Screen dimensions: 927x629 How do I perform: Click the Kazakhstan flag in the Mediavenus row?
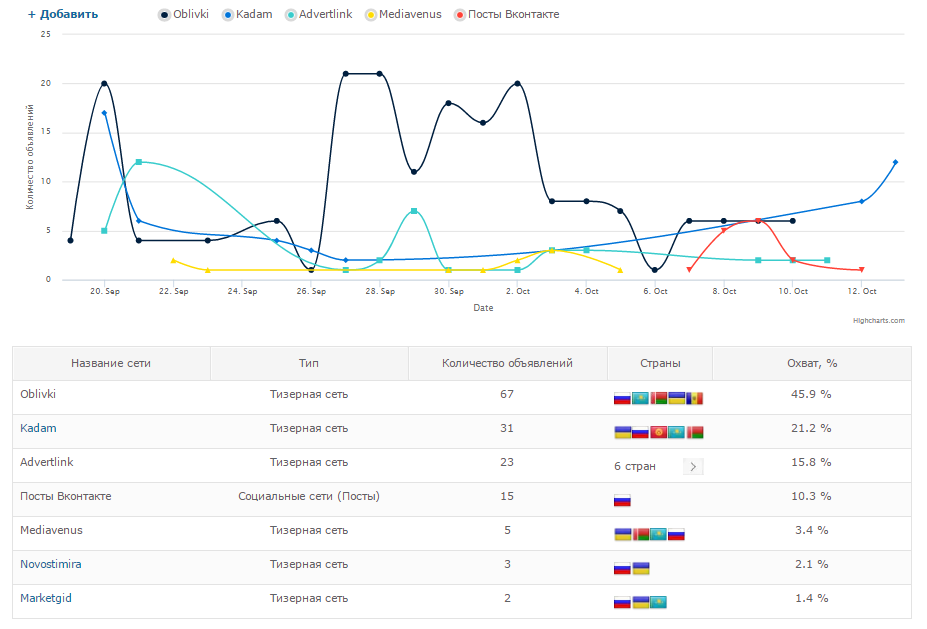[659, 534]
